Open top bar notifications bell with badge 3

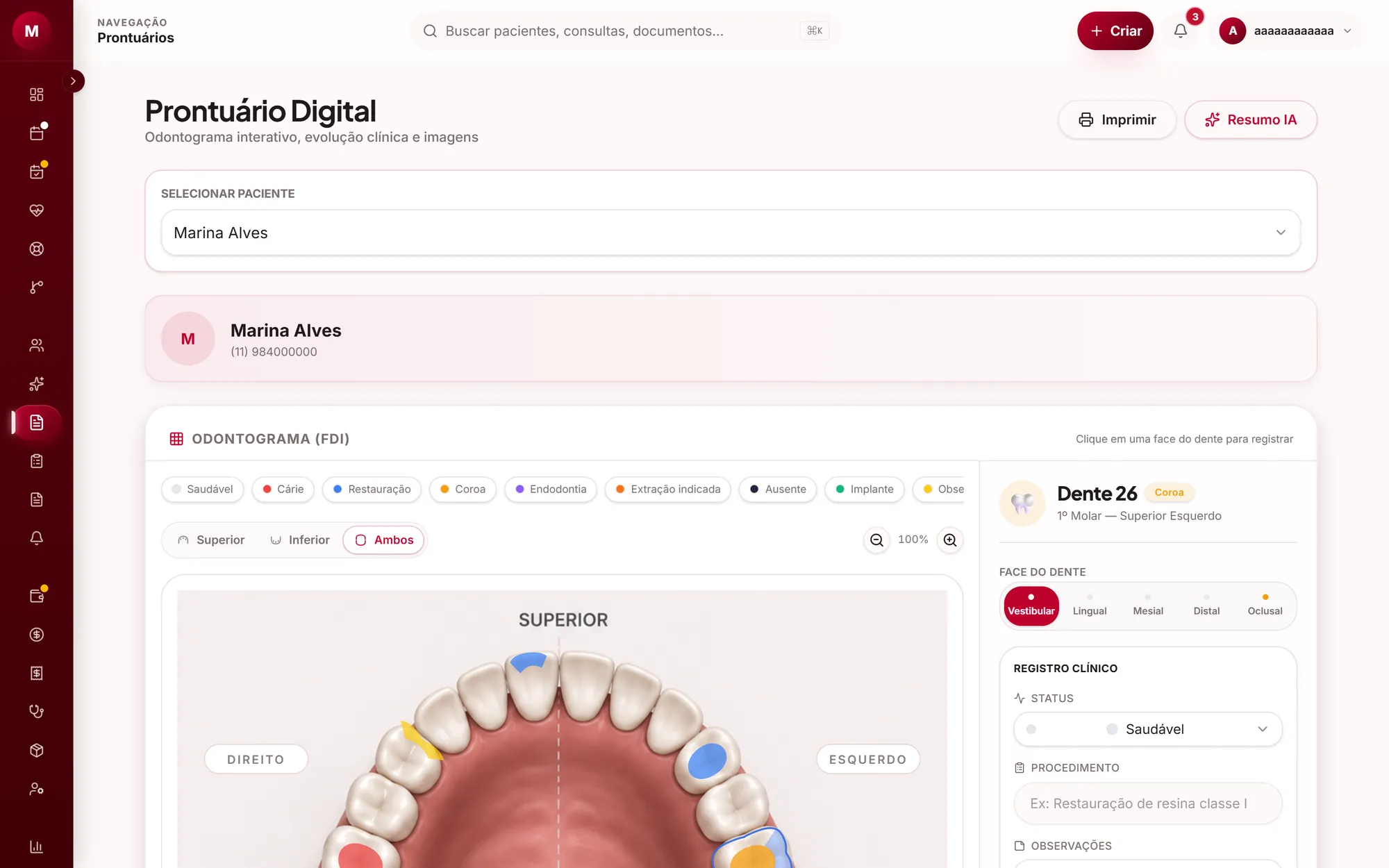(1181, 31)
